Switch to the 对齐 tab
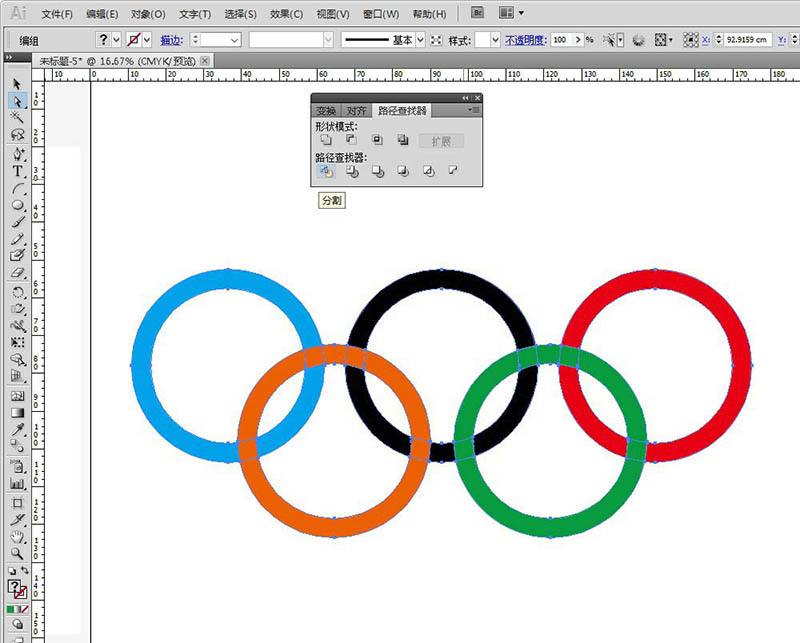Screen dimensions: 800x643 (356, 111)
